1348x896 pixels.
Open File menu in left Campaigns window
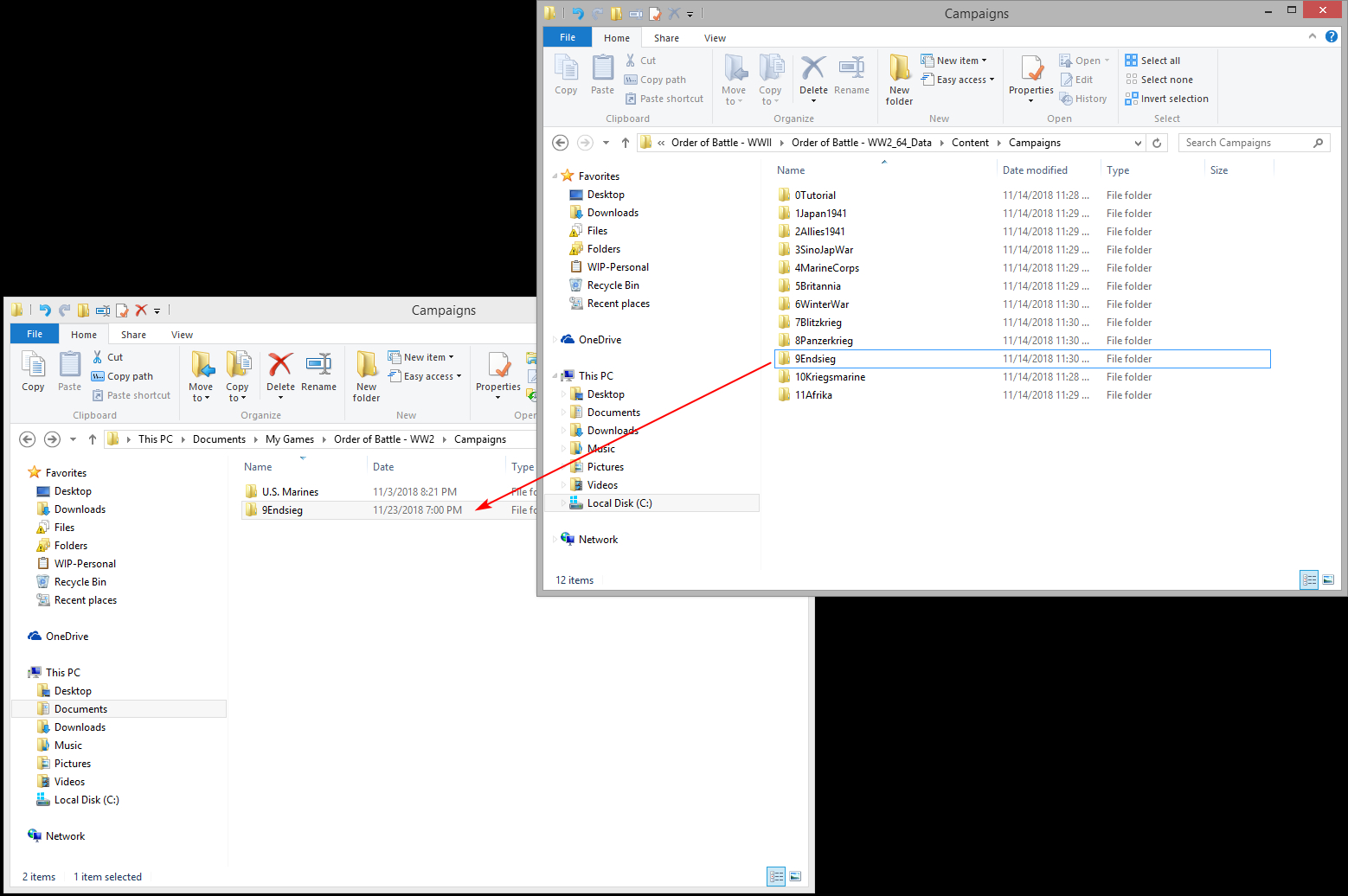tap(35, 334)
